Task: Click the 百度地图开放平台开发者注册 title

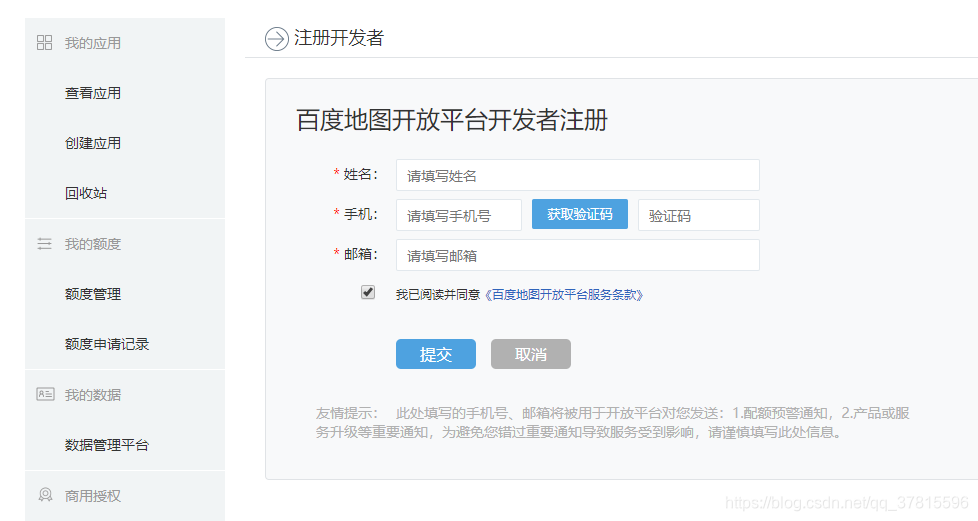Action: pos(452,120)
